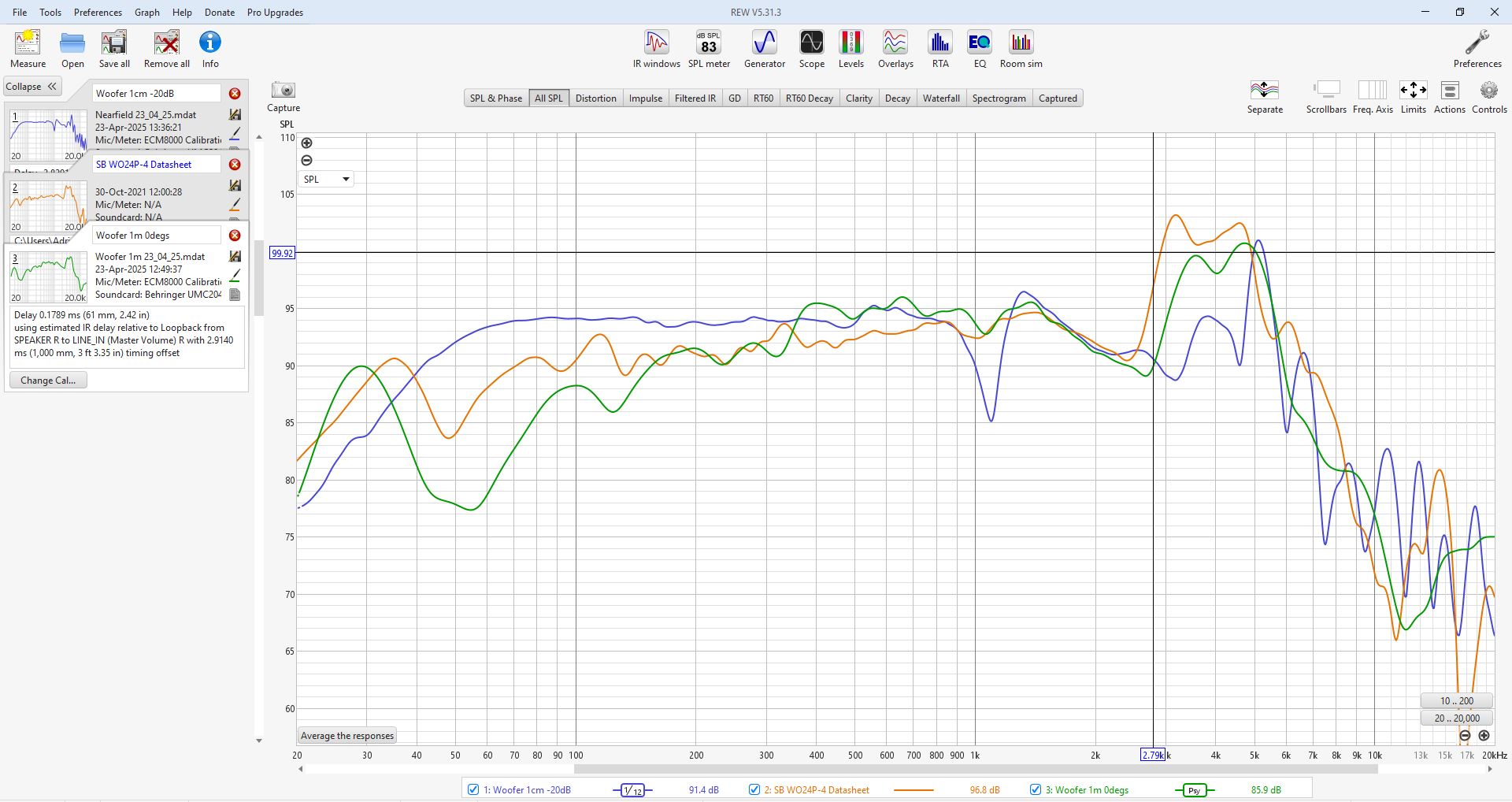
Task: Remove the SB WO24P-4 Datasheet measurement
Action: [x=235, y=165]
